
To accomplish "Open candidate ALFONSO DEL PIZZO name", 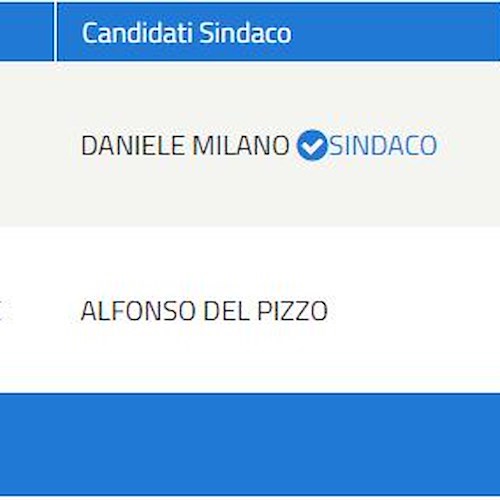I will coord(204,311).
